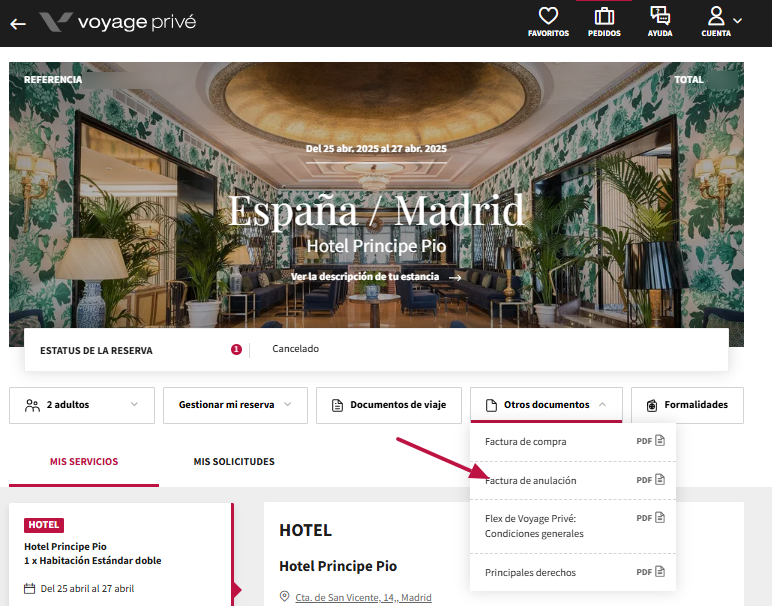This screenshot has width=772, height=606.
Task: Expand the 2 adultos dropdown chevron
Action: pos(134,404)
